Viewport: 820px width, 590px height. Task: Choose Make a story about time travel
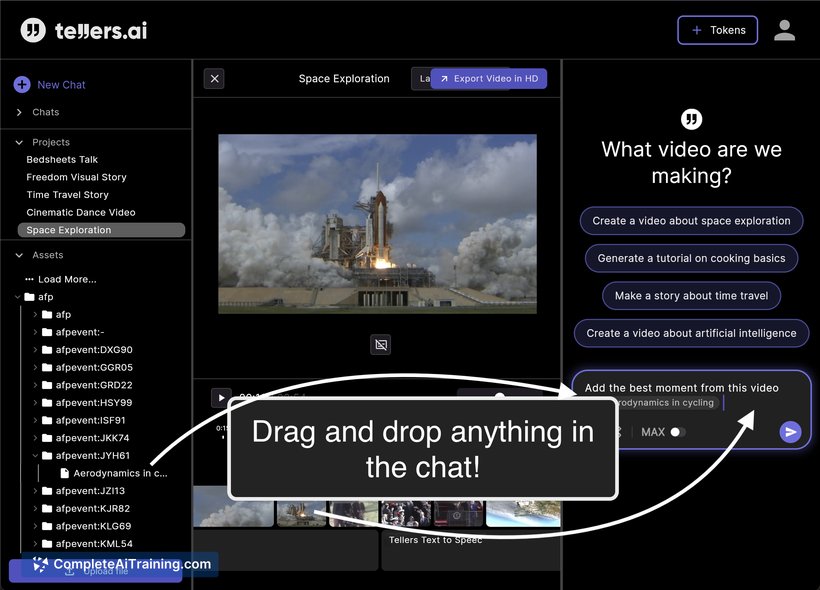point(691,296)
